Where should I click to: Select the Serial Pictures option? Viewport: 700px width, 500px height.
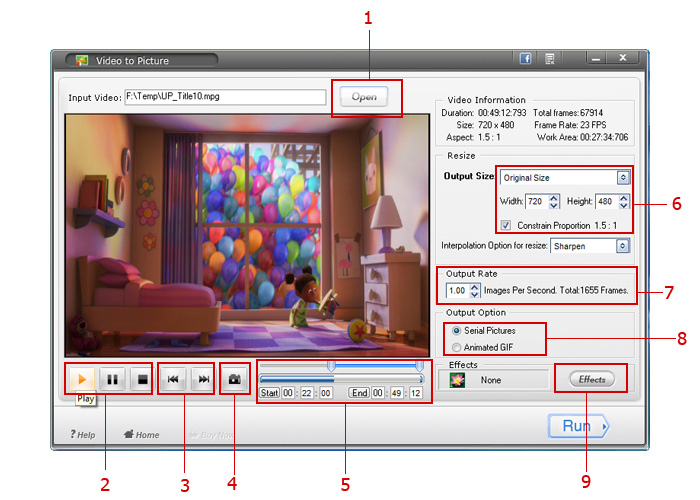[x=458, y=330]
